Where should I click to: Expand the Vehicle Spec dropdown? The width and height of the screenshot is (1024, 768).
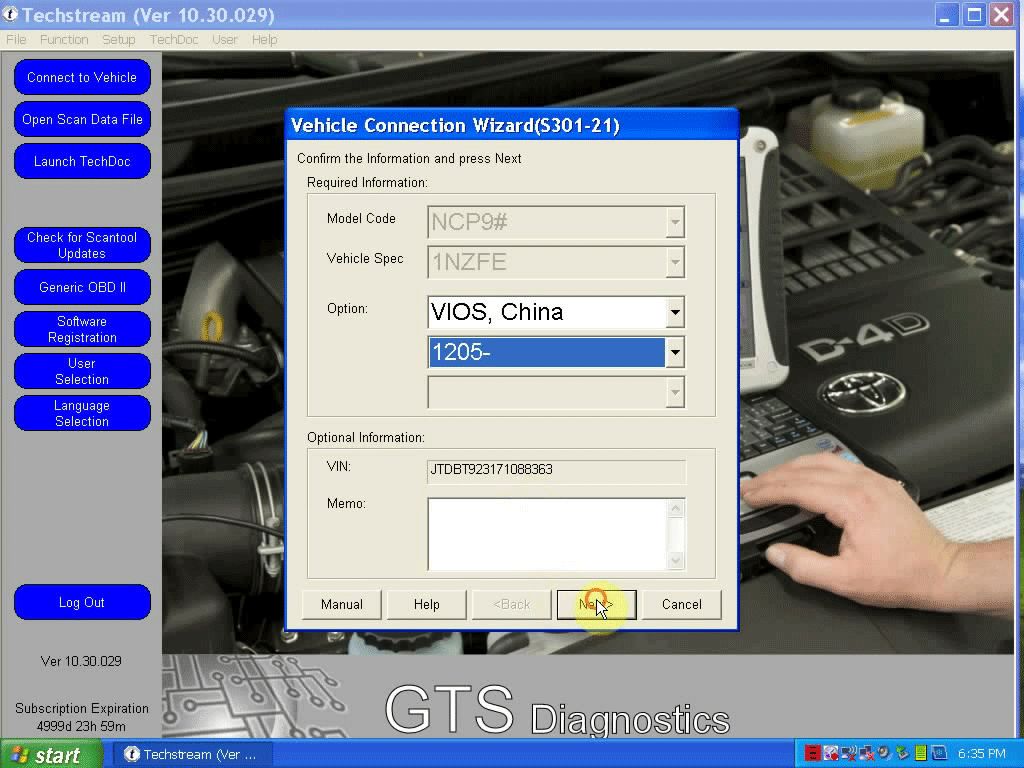pyautogui.click(x=675, y=262)
